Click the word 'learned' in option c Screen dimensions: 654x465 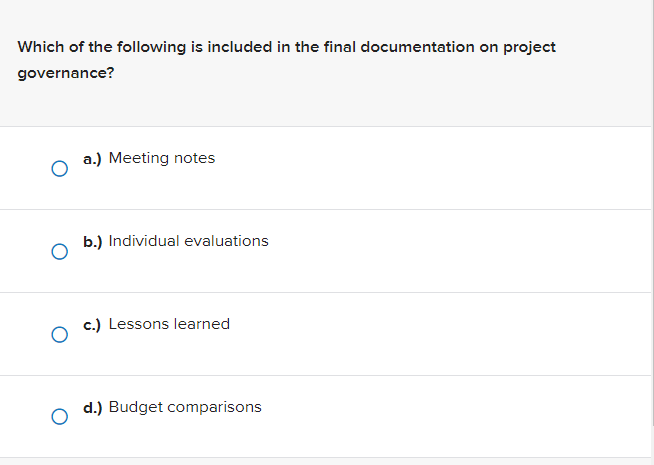[201, 324]
